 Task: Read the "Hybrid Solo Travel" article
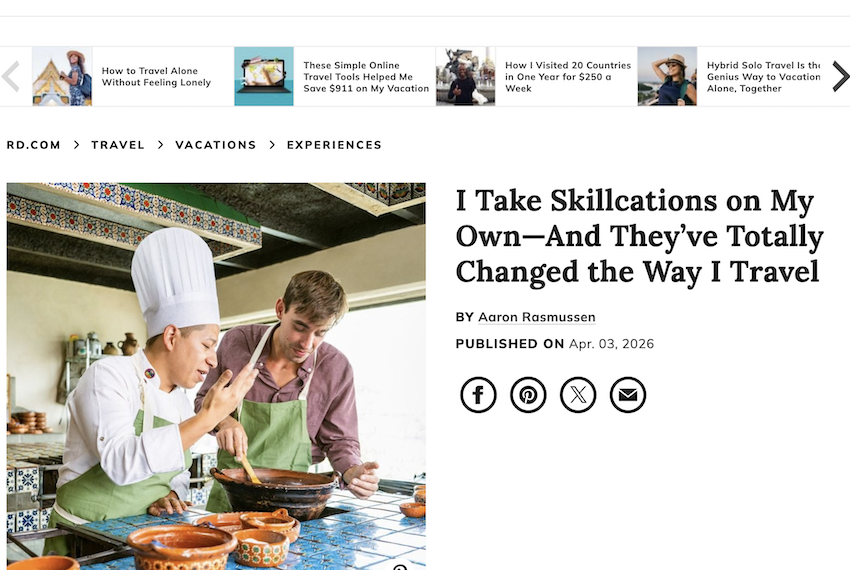(x=763, y=77)
